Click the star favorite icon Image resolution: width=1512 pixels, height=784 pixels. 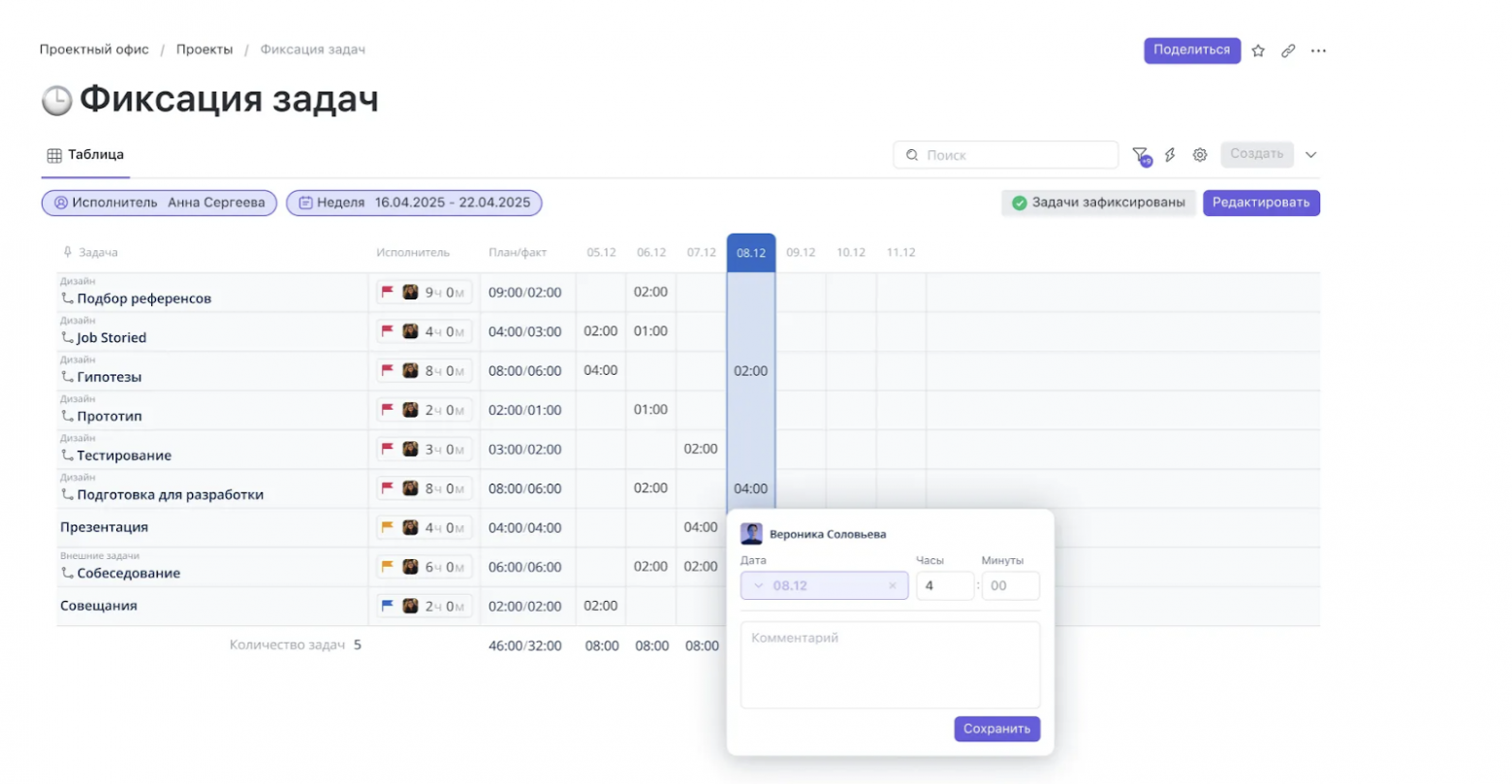pos(1257,50)
